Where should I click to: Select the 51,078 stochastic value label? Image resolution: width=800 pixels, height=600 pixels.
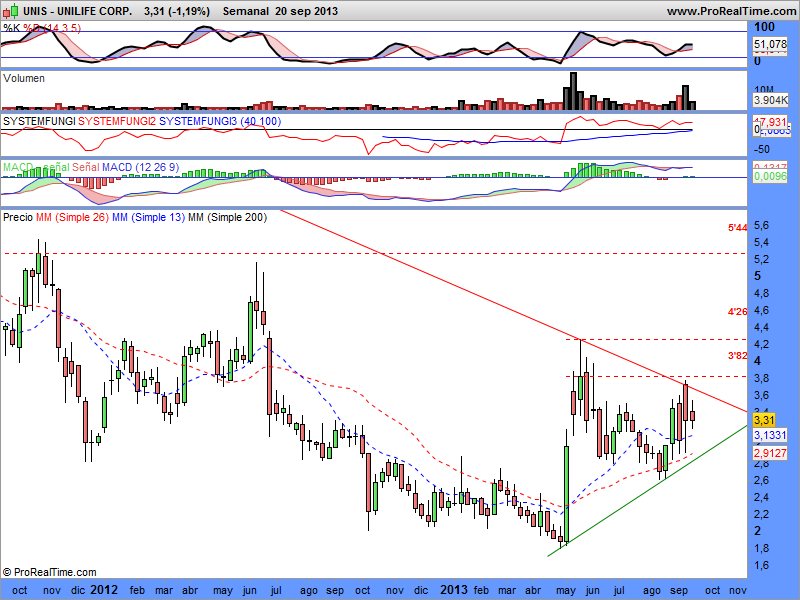(770, 44)
